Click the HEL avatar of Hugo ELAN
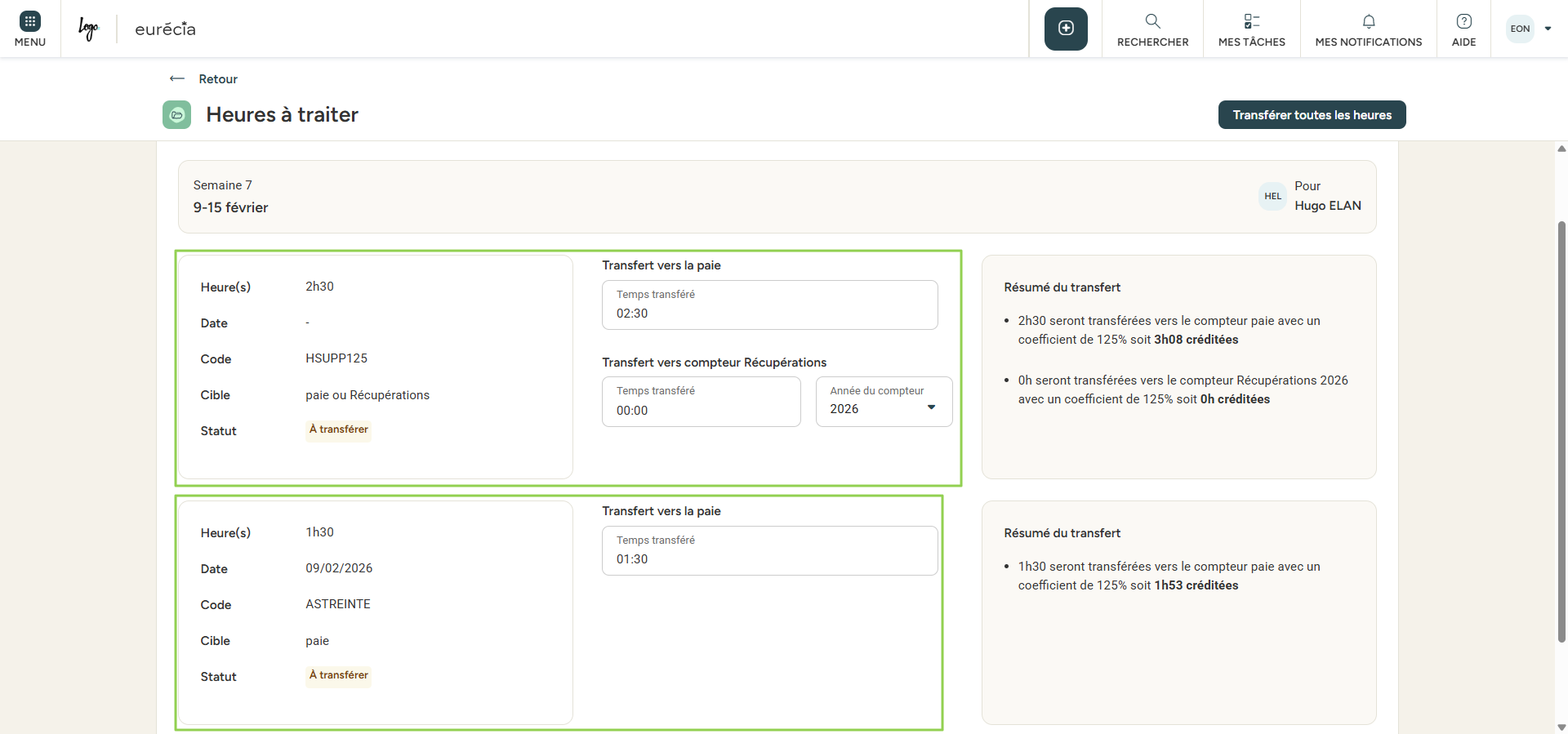 [x=1272, y=196]
